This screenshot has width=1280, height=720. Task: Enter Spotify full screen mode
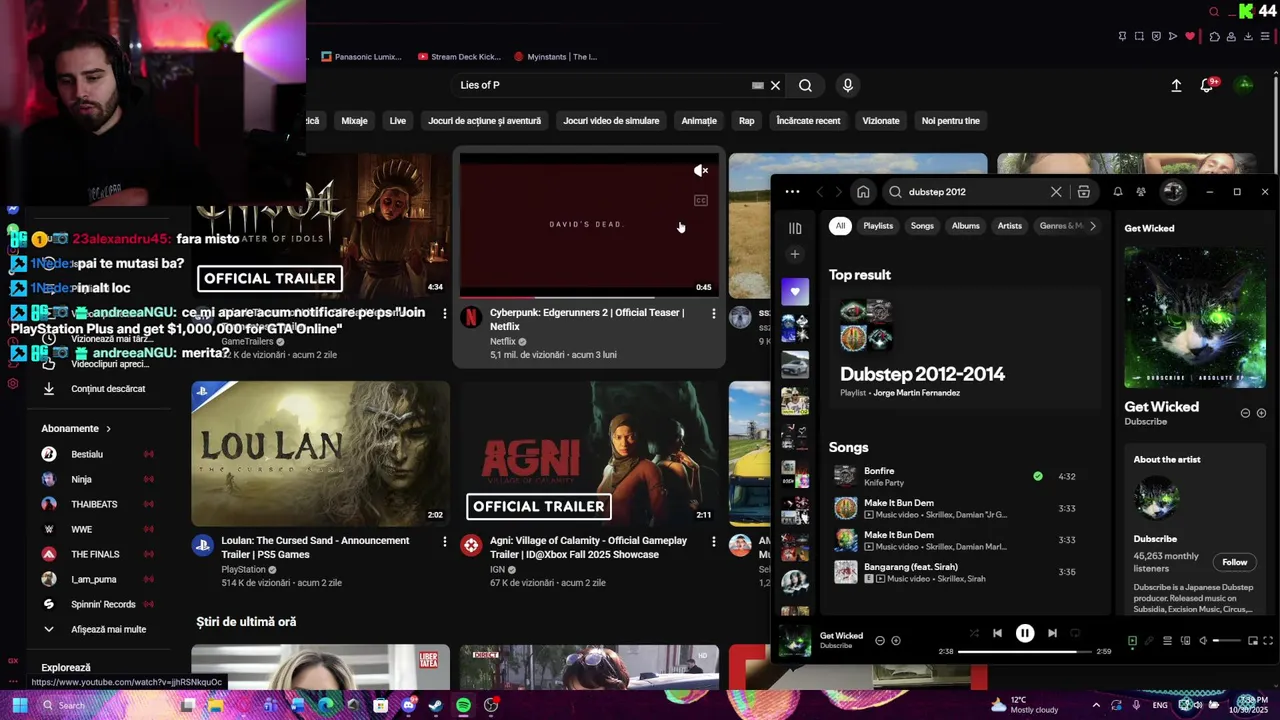click(1268, 641)
